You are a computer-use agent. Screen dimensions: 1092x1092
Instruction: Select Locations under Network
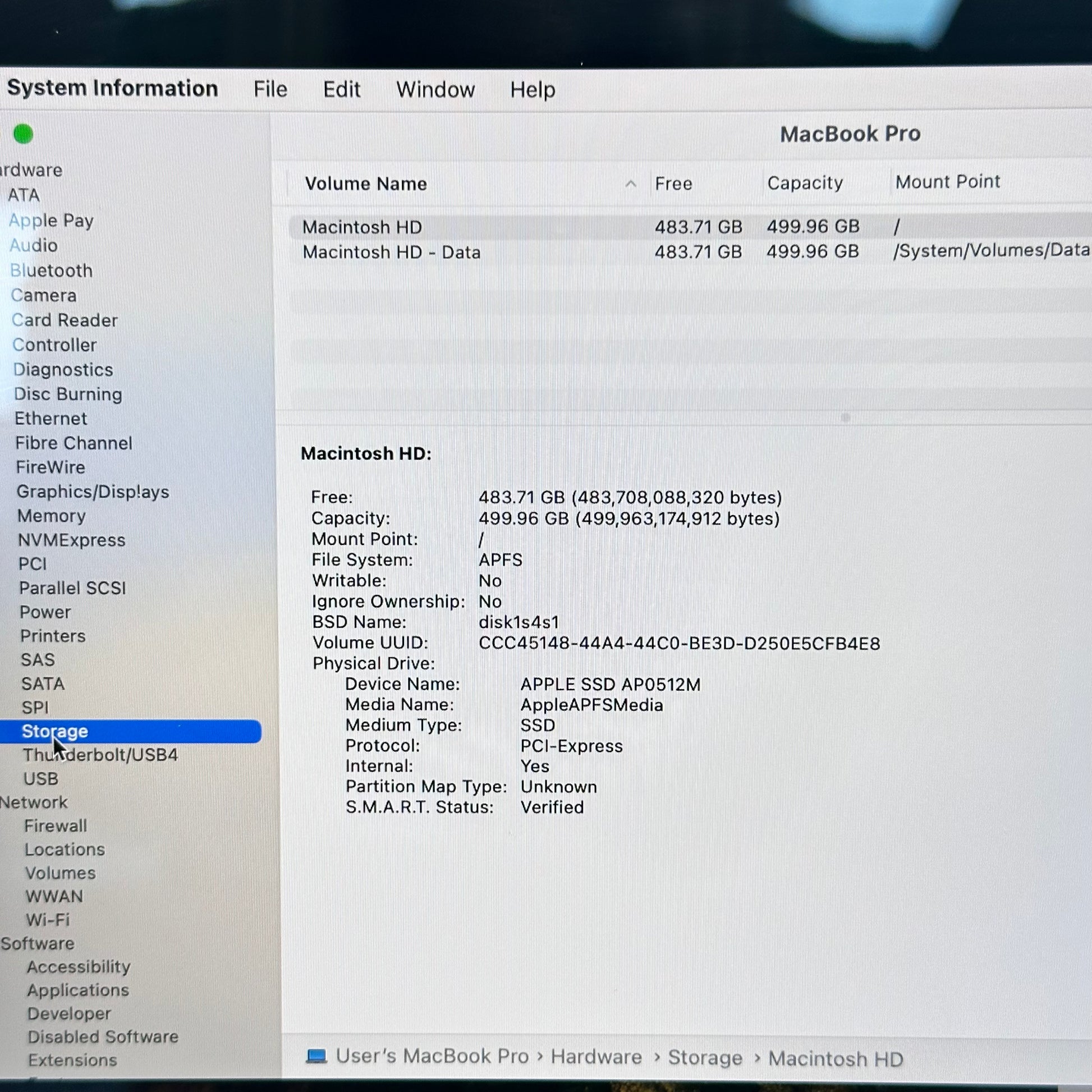(65, 850)
